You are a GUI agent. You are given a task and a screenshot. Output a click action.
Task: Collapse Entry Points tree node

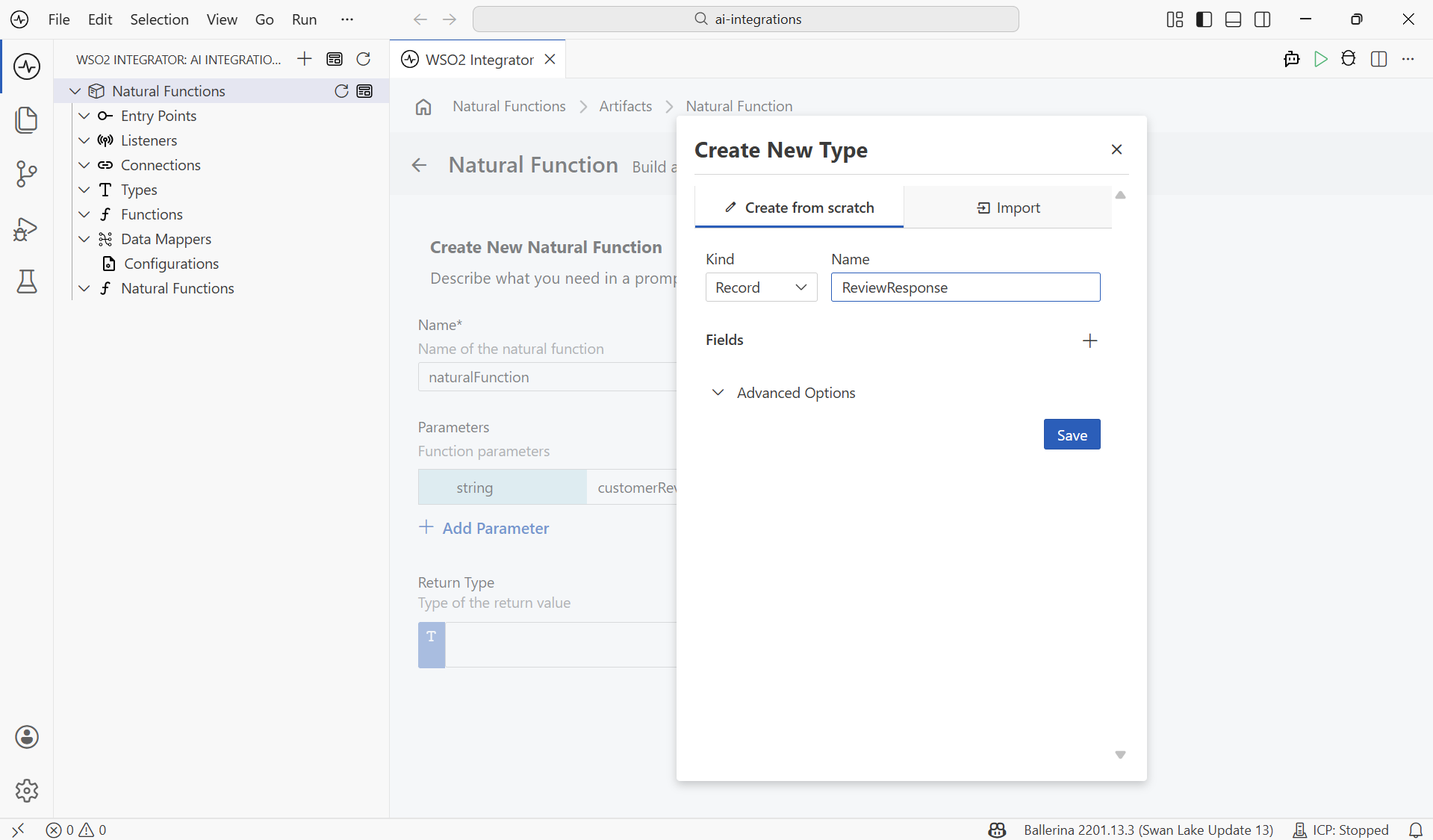(x=84, y=116)
